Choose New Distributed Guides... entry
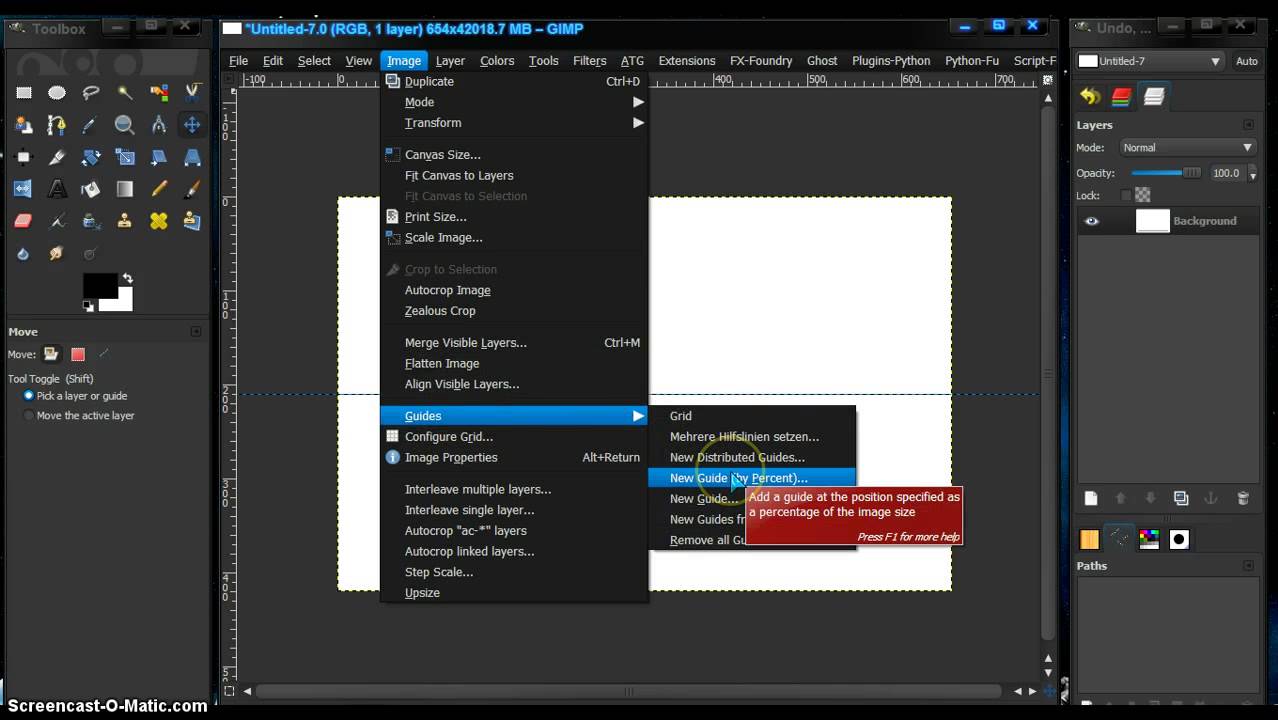This screenshot has height=720, width=1278. coord(752,457)
